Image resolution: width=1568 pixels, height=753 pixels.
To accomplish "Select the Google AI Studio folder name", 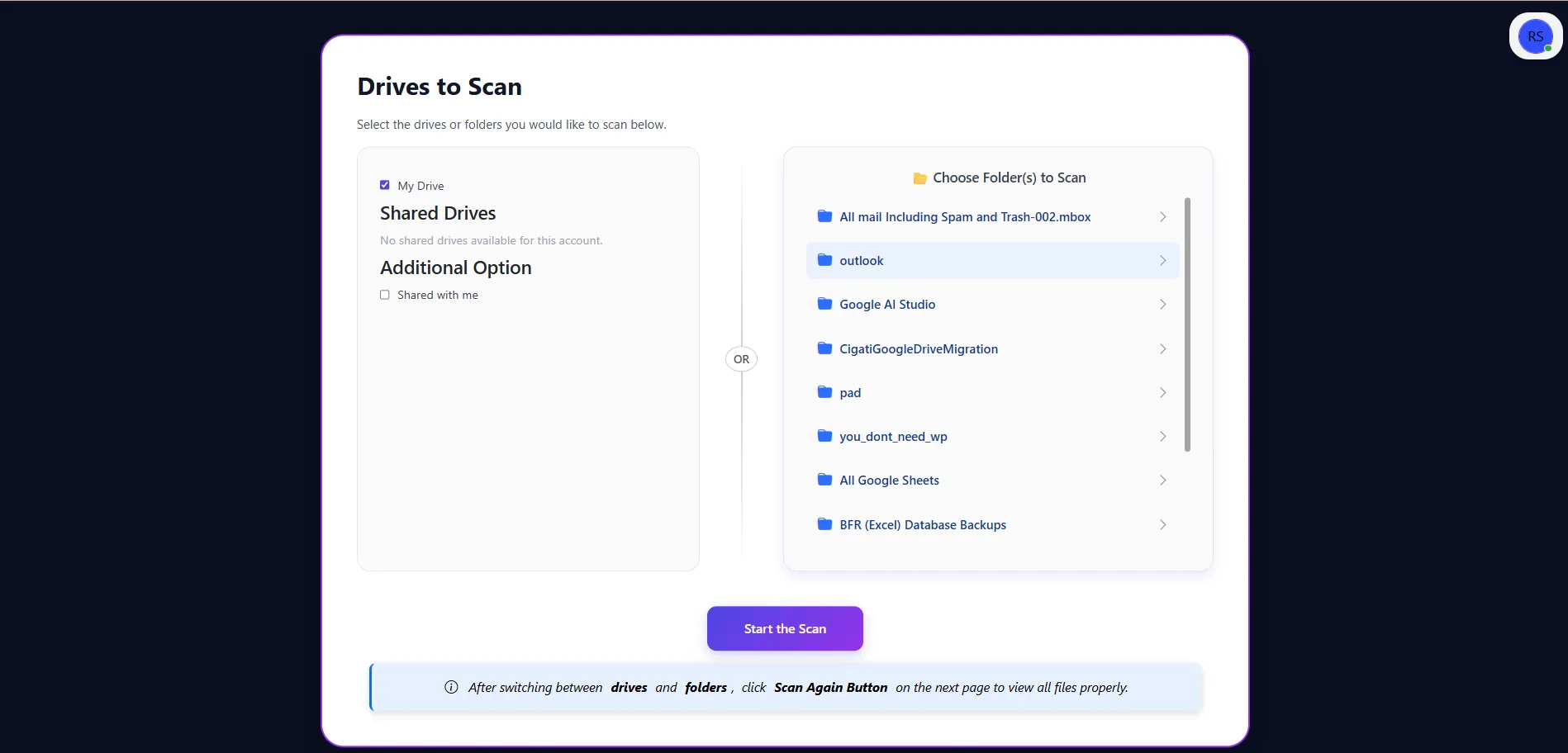I will tap(887, 305).
